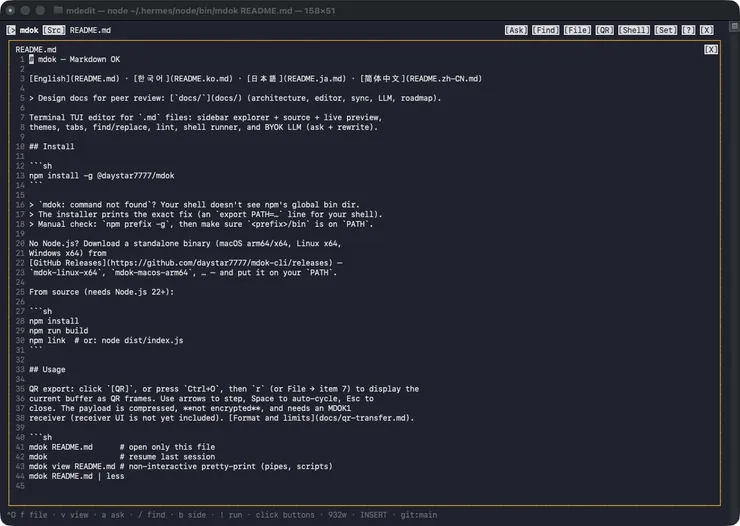Click the terminal window title text

(x=201, y=10)
